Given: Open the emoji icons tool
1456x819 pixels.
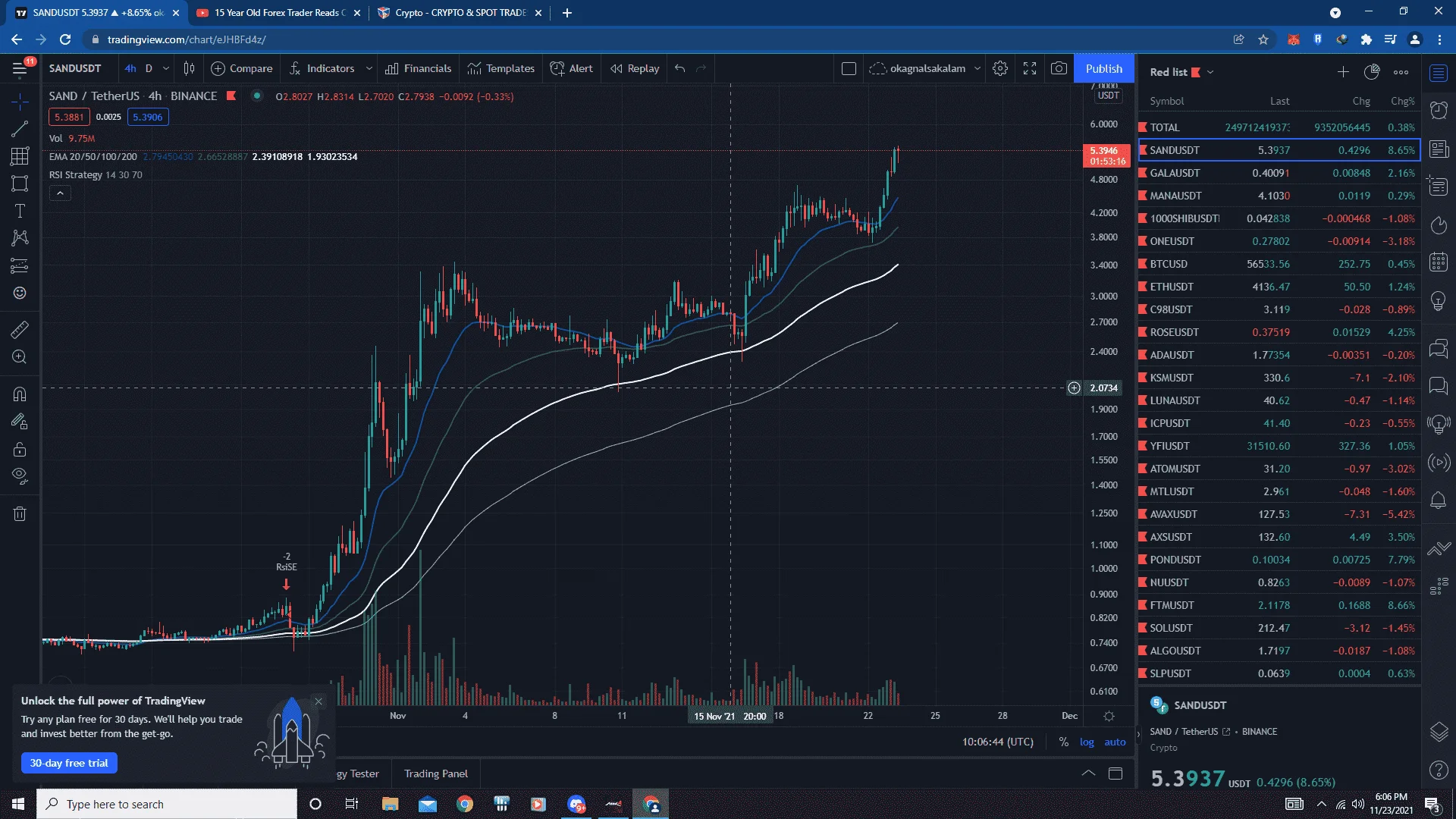Looking at the screenshot, I should (20, 293).
